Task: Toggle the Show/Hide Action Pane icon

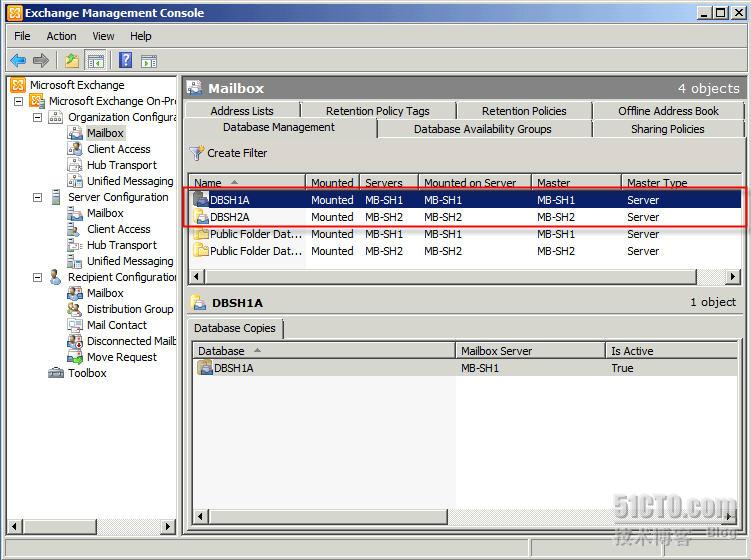Action: [x=149, y=61]
